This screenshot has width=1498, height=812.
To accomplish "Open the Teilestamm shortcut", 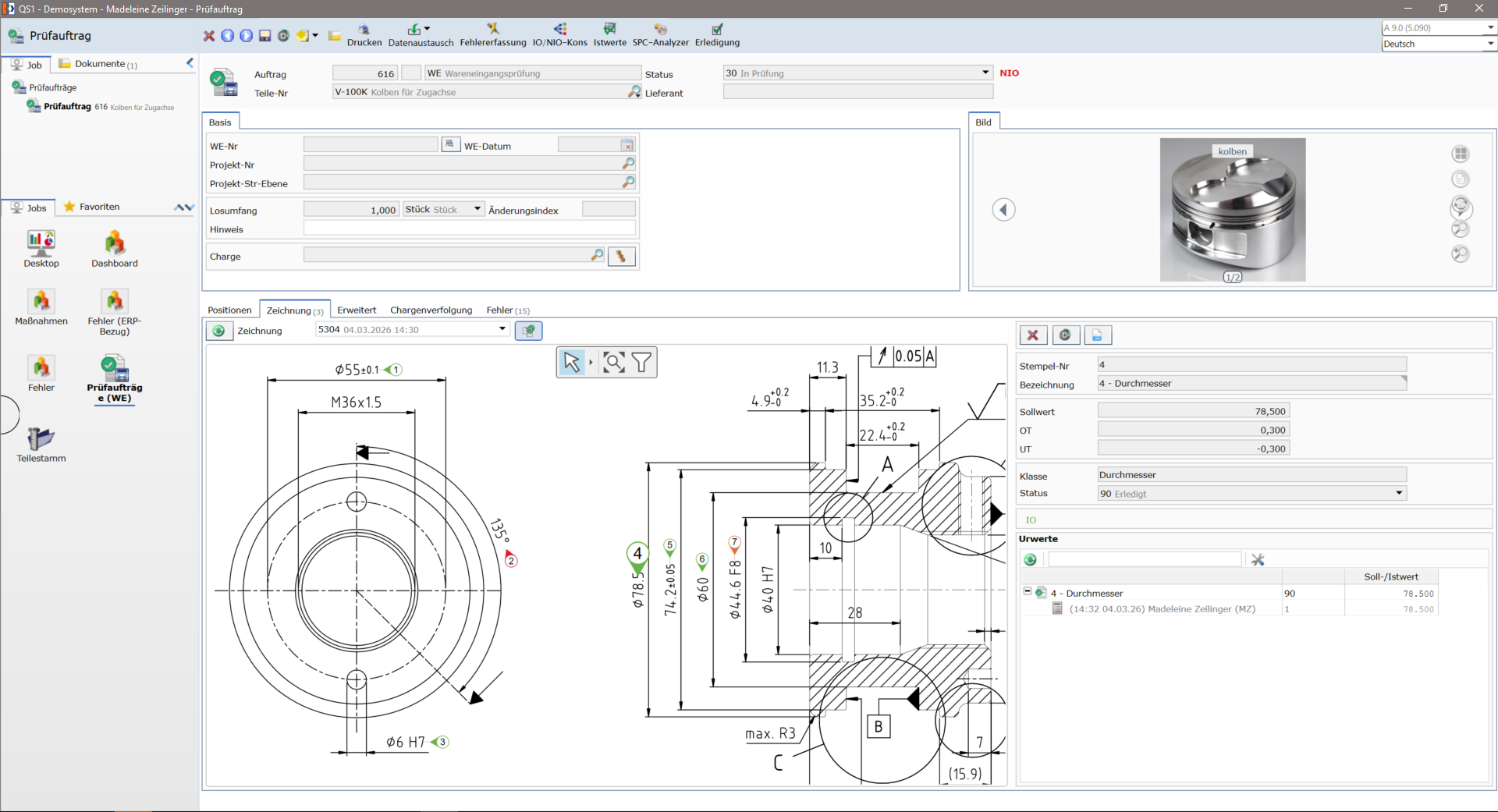I will pyautogui.click(x=41, y=445).
